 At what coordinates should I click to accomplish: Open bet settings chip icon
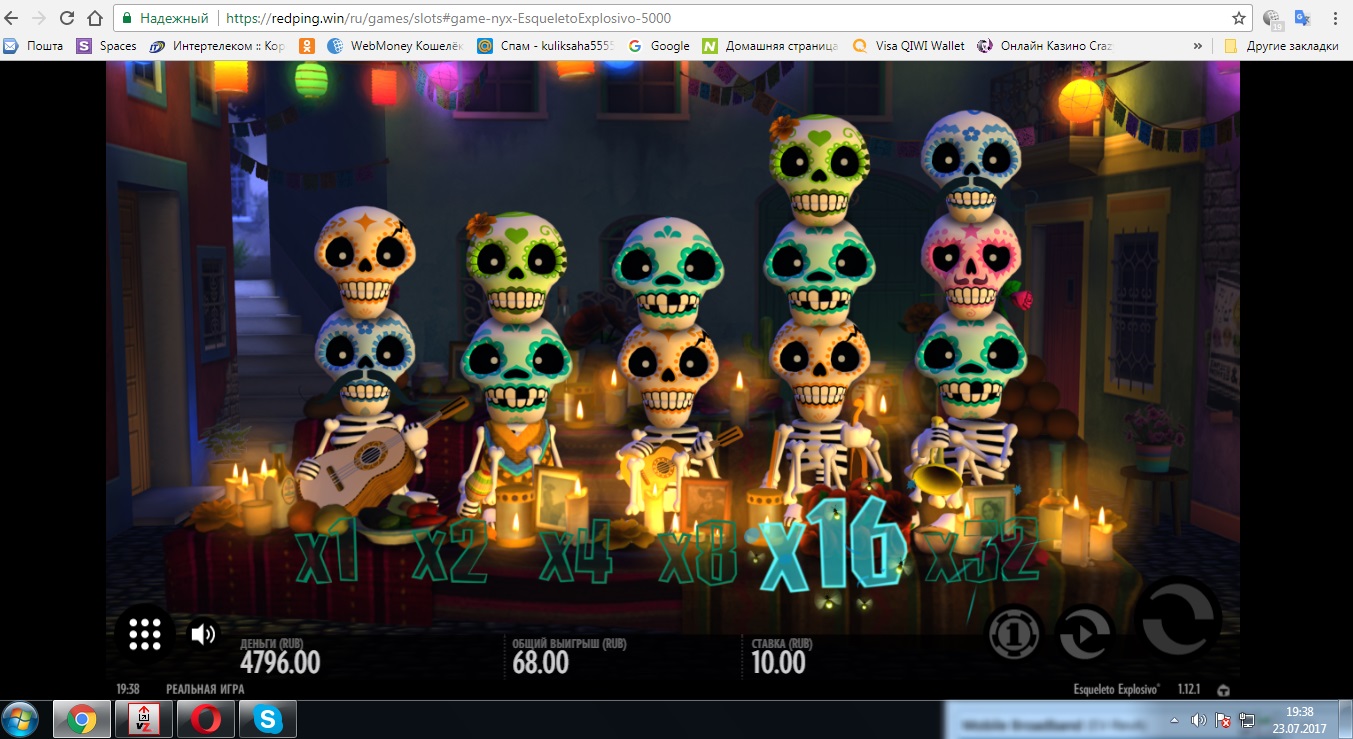tap(1014, 633)
